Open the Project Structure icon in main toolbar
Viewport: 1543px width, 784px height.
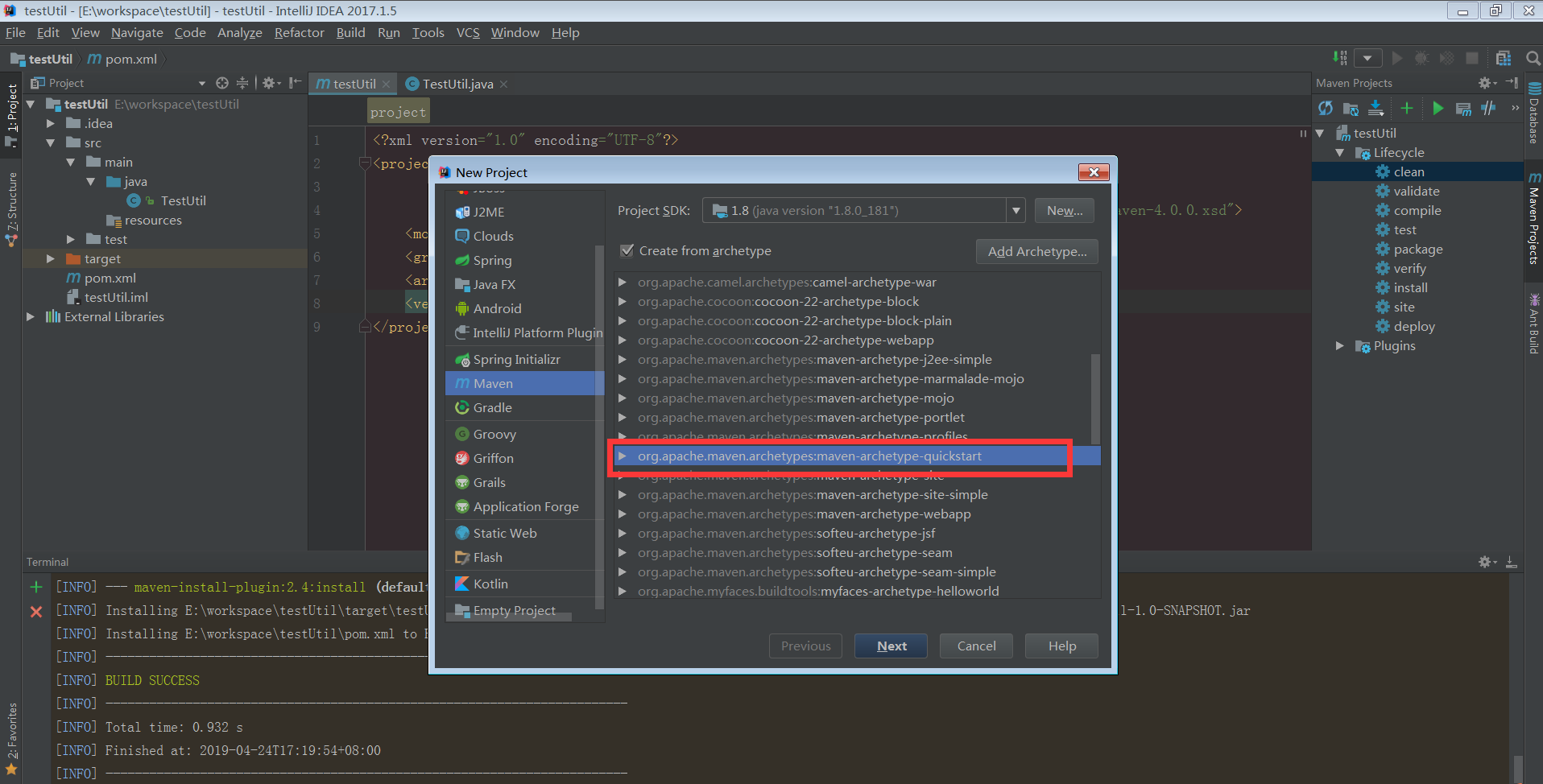click(x=1503, y=58)
